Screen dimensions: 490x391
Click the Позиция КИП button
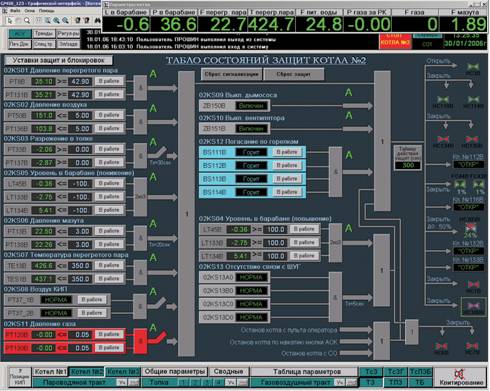[20, 377]
